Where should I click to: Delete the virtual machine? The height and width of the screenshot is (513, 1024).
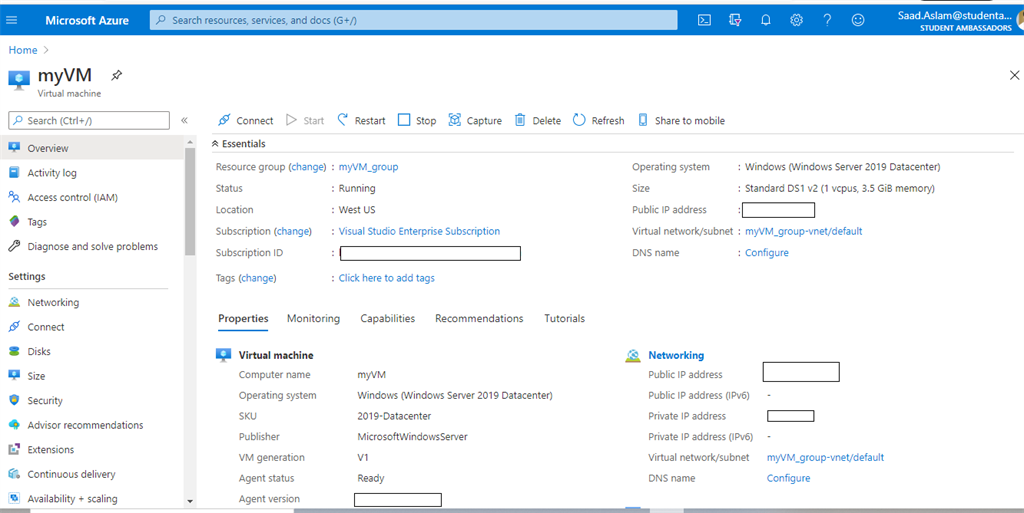click(x=537, y=120)
